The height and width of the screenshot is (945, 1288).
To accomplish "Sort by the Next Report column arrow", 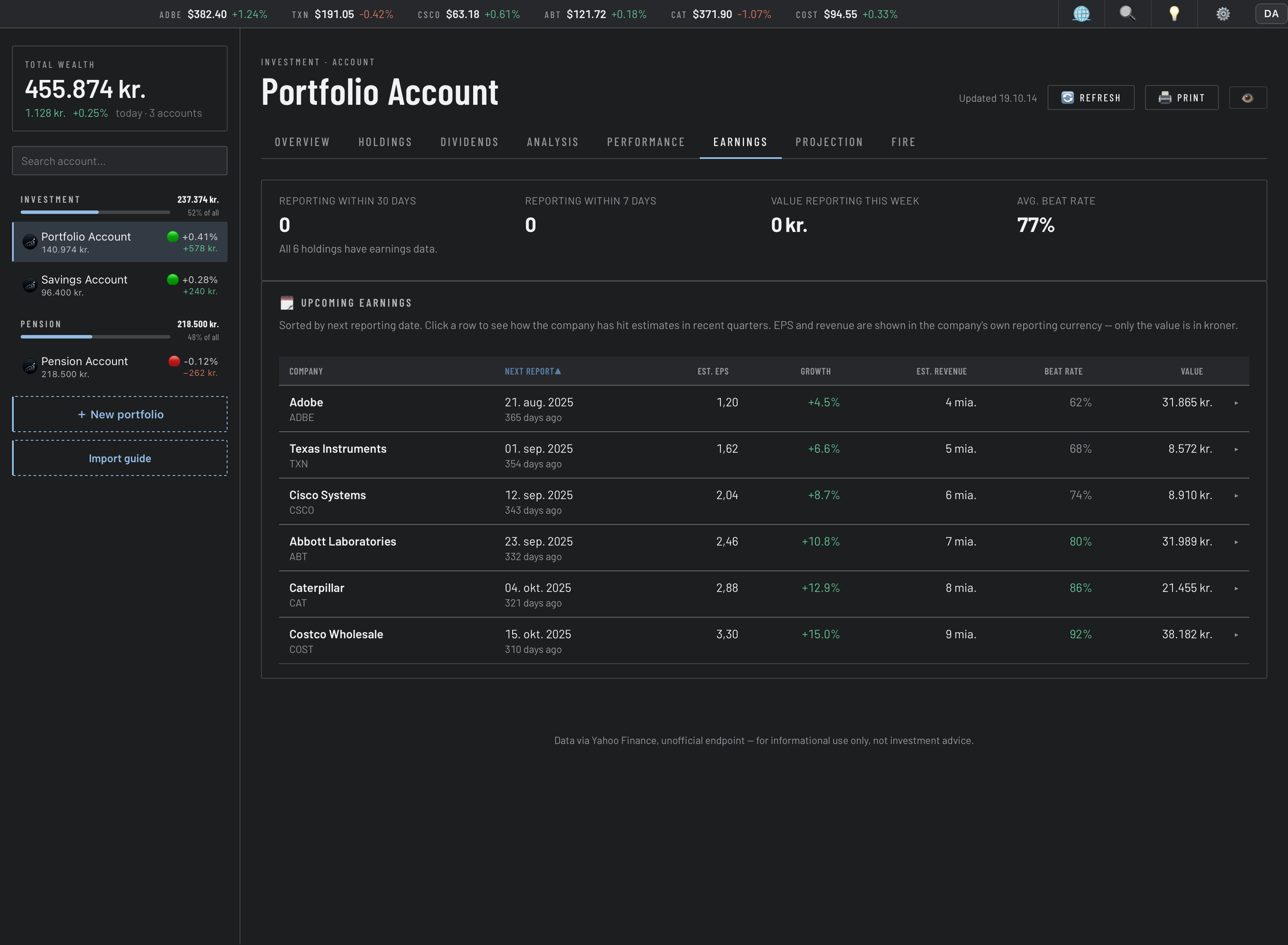I will coord(558,371).
